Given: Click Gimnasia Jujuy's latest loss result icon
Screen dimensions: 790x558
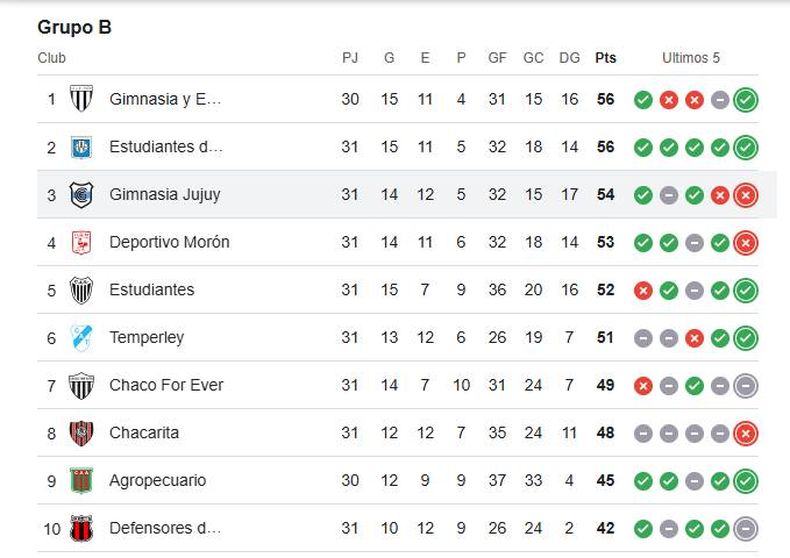Looking at the screenshot, I should click(746, 195).
